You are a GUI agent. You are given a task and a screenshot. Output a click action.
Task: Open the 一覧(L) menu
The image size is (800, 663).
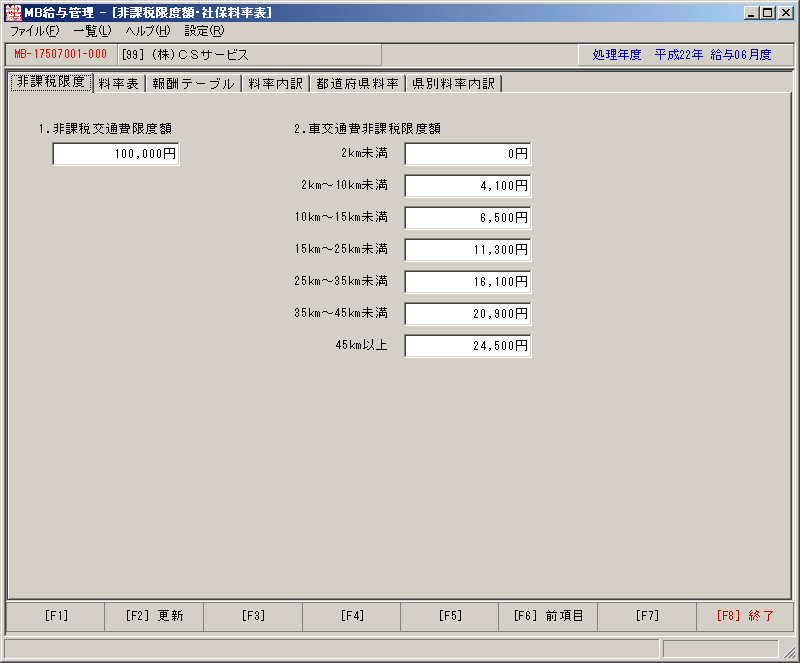click(92, 31)
